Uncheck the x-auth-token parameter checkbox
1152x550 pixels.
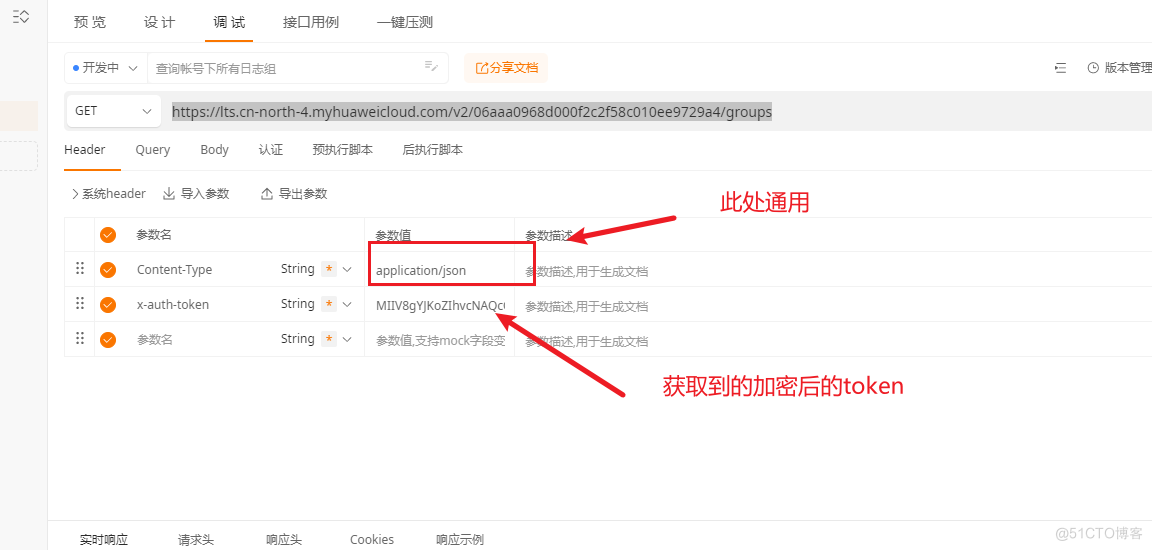[x=108, y=304]
